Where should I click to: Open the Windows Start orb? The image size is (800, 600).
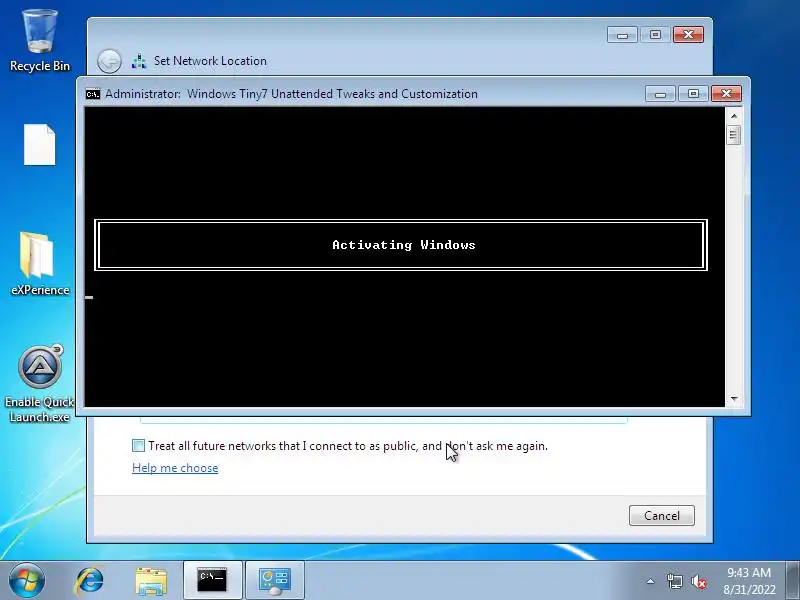(27, 580)
